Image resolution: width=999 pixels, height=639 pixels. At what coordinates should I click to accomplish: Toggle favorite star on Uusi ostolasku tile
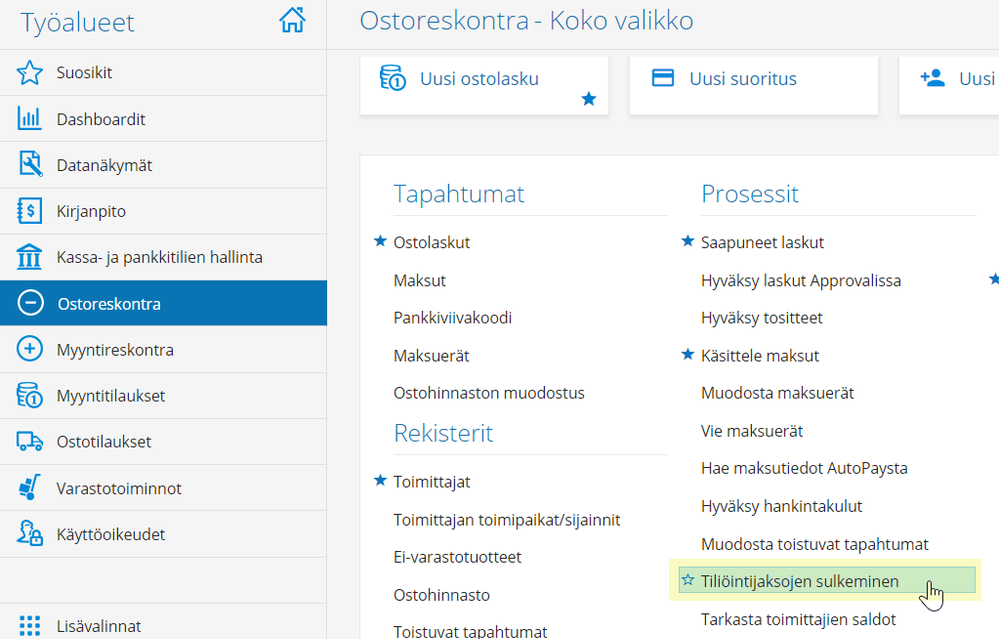pyautogui.click(x=589, y=98)
